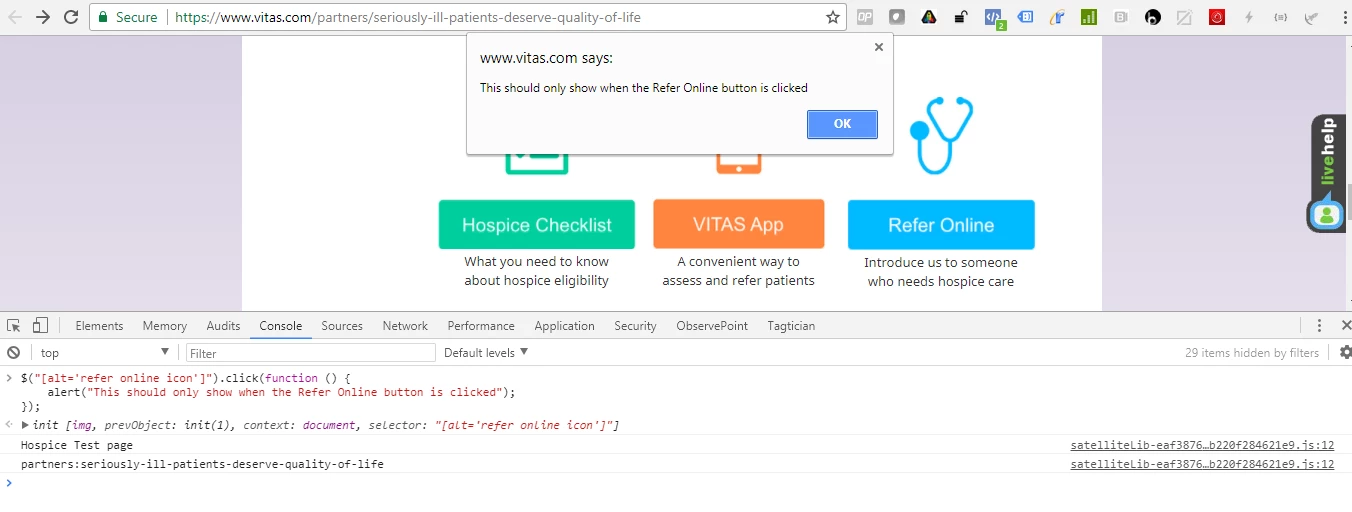Image resolution: width=1352 pixels, height=512 pixels.
Task: Click the gray B camera extension icon
Action: coord(1121,17)
